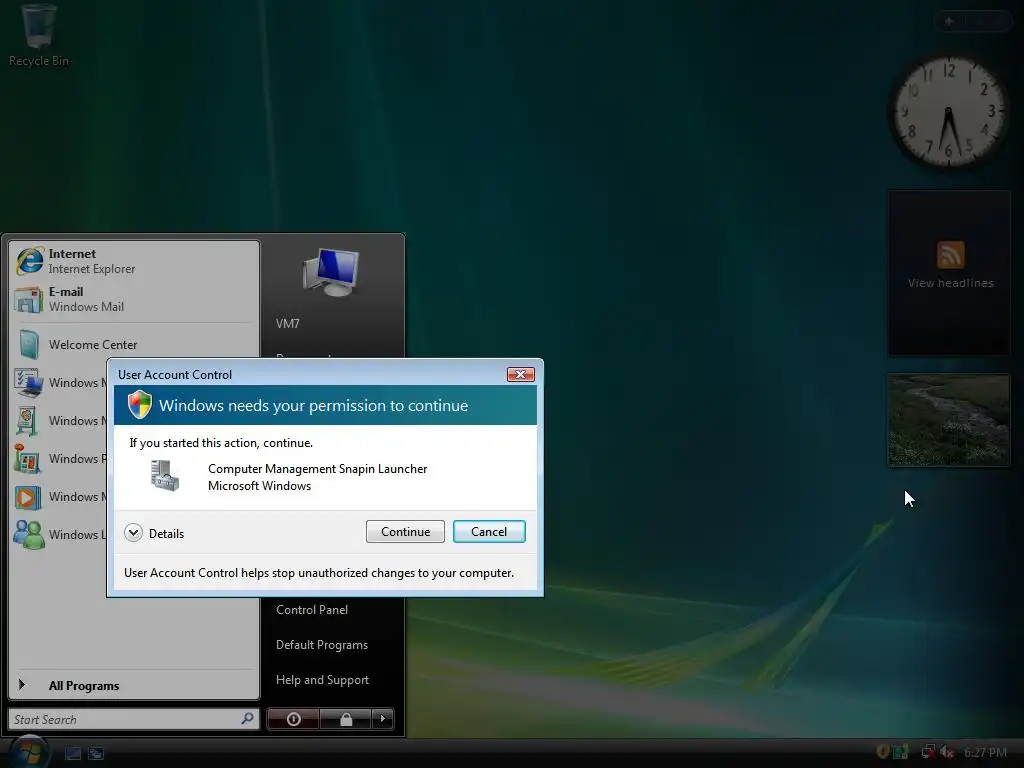Click the computer user picture in Start menu

331,272
